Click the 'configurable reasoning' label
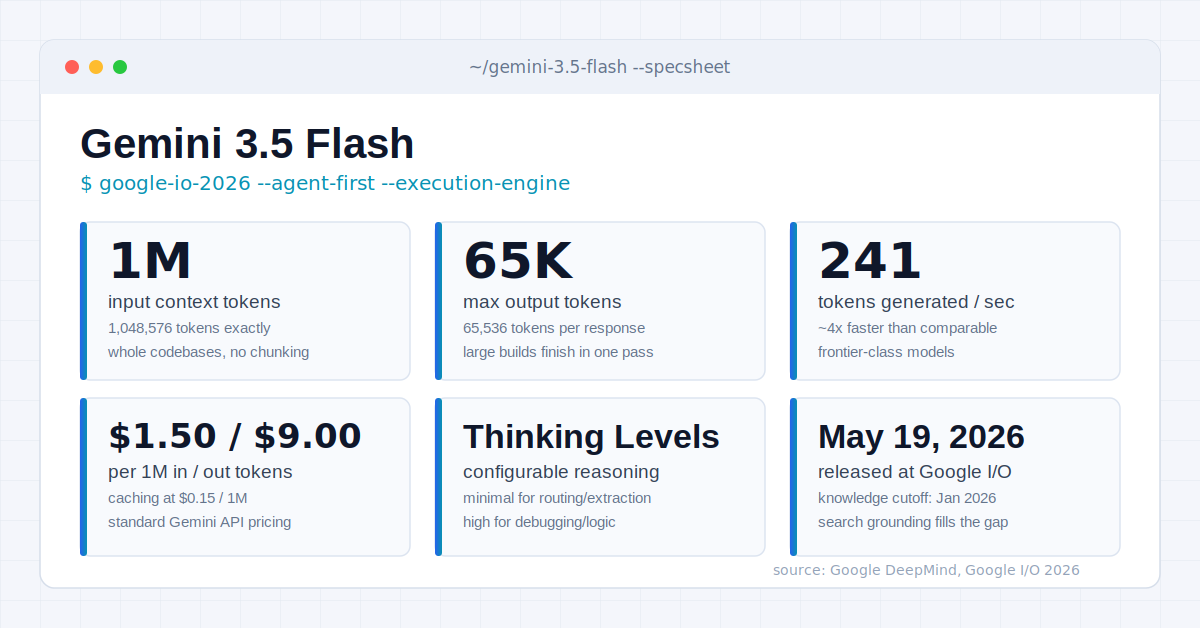 point(561,472)
